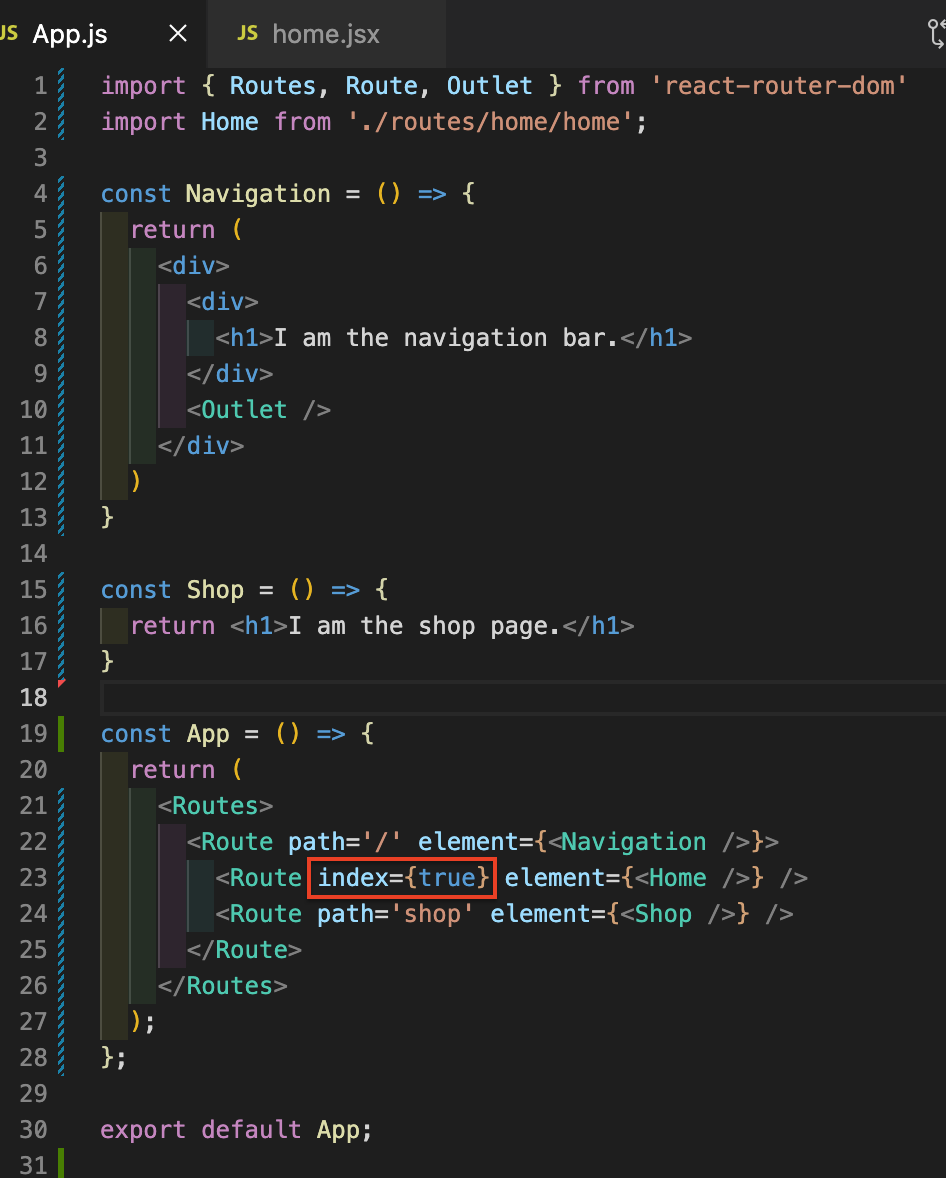Close the App.js tab
The width and height of the screenshot is (946, 1178).
tap(178, 33)
